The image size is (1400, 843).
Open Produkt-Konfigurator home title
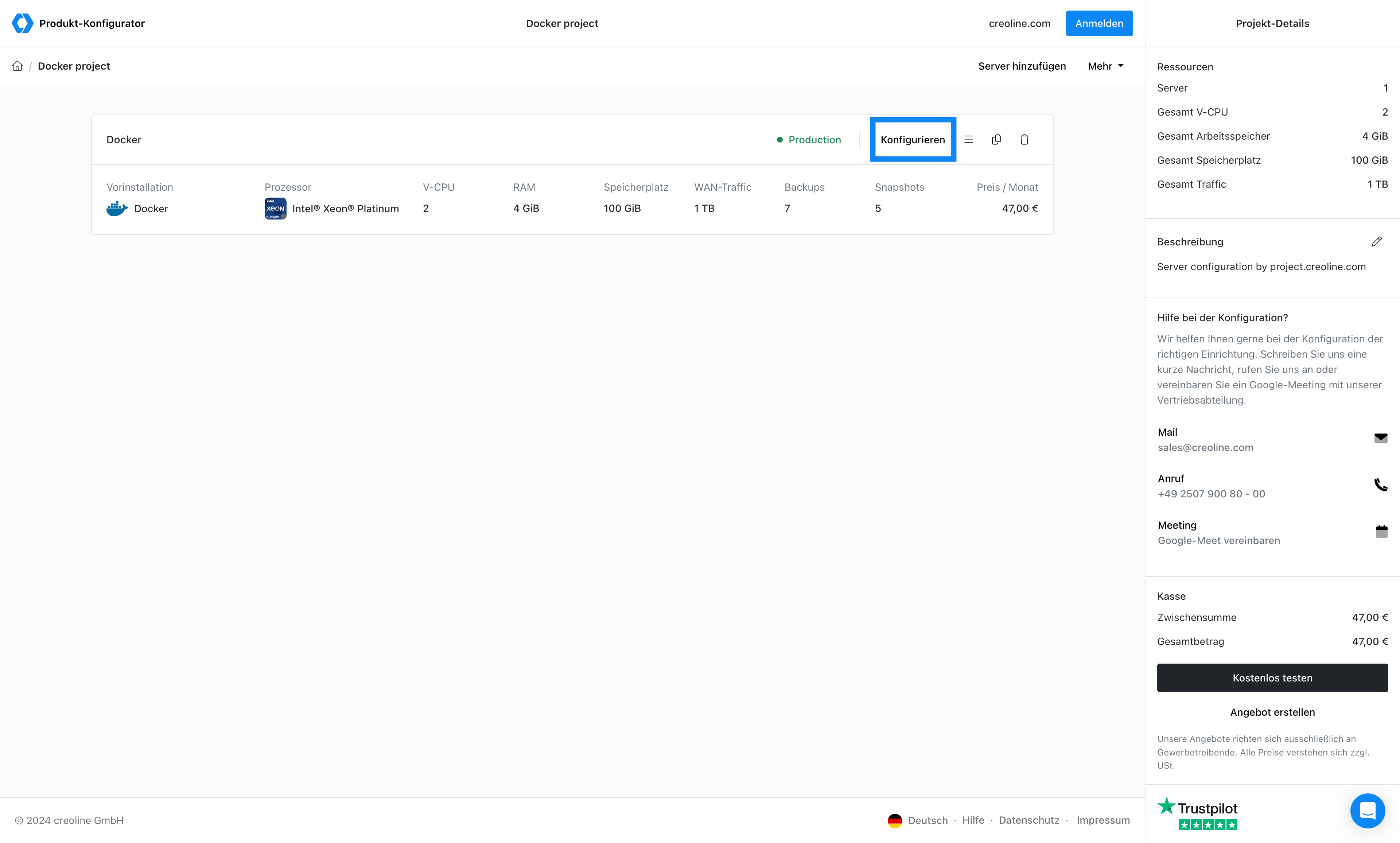click(92, 23)
